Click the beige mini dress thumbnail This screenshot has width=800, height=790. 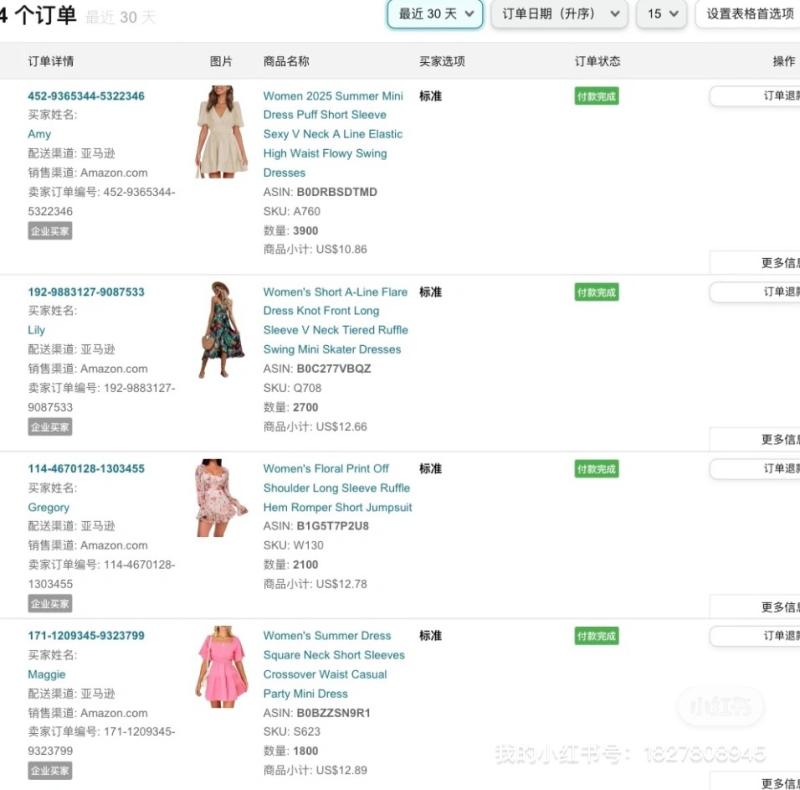coord(221,132)
